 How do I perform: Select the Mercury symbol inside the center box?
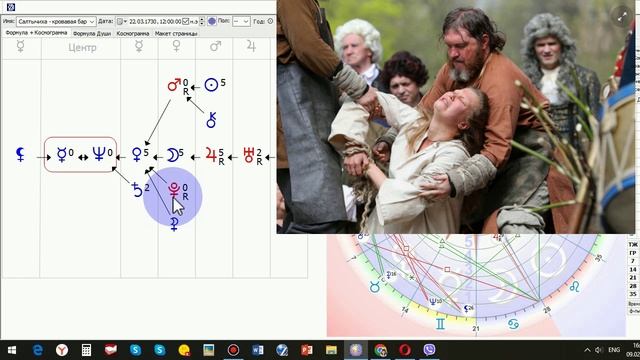(x=62, y=155)
